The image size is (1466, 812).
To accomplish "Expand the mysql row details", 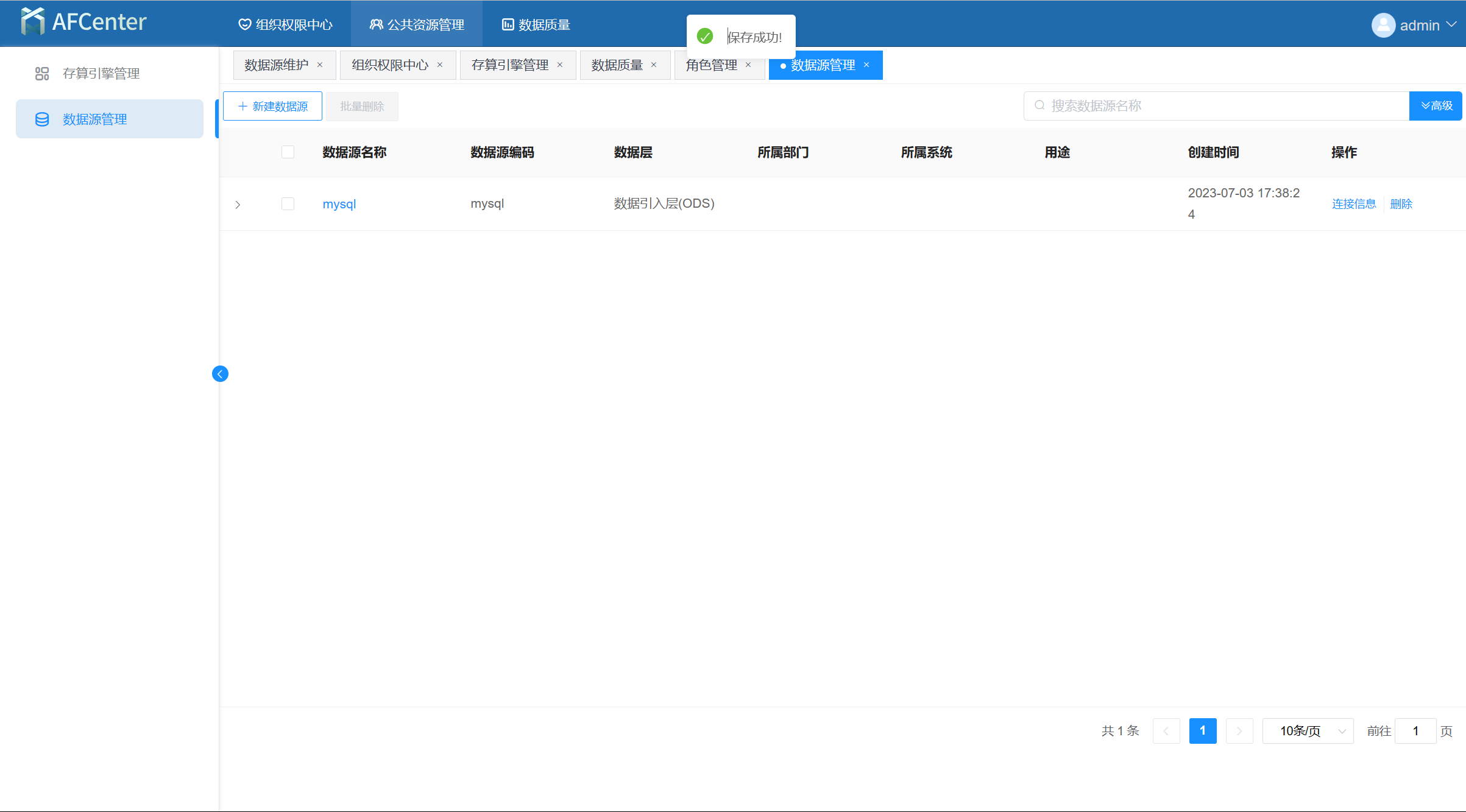I will coord(238,205).
